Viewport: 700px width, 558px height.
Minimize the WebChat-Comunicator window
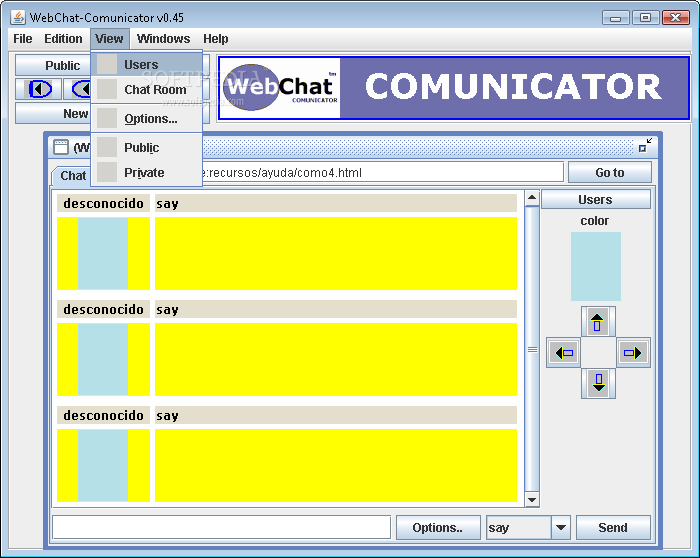616,17
